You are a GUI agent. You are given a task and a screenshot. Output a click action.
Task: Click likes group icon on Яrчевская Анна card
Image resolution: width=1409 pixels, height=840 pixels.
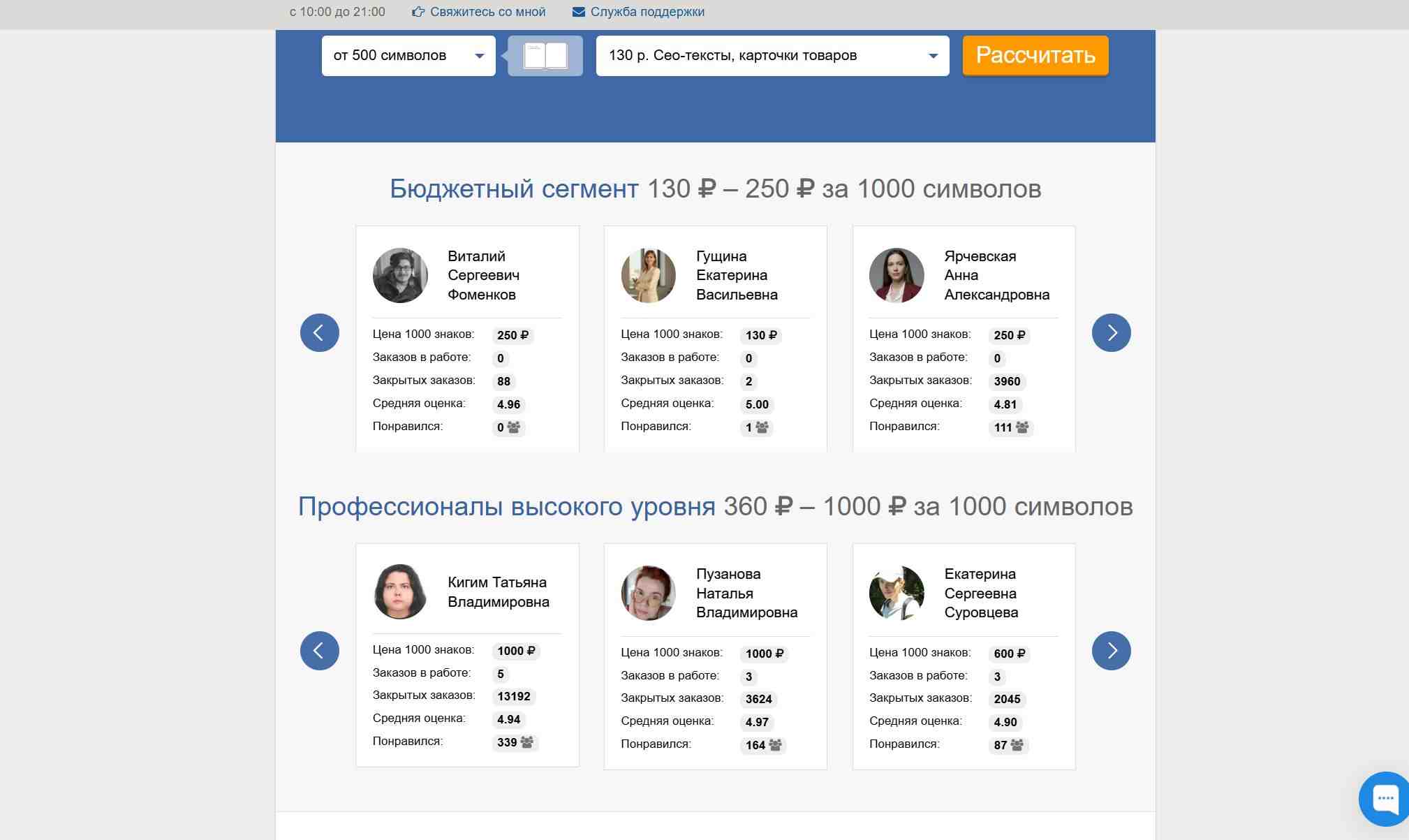tap(1022, 427)
